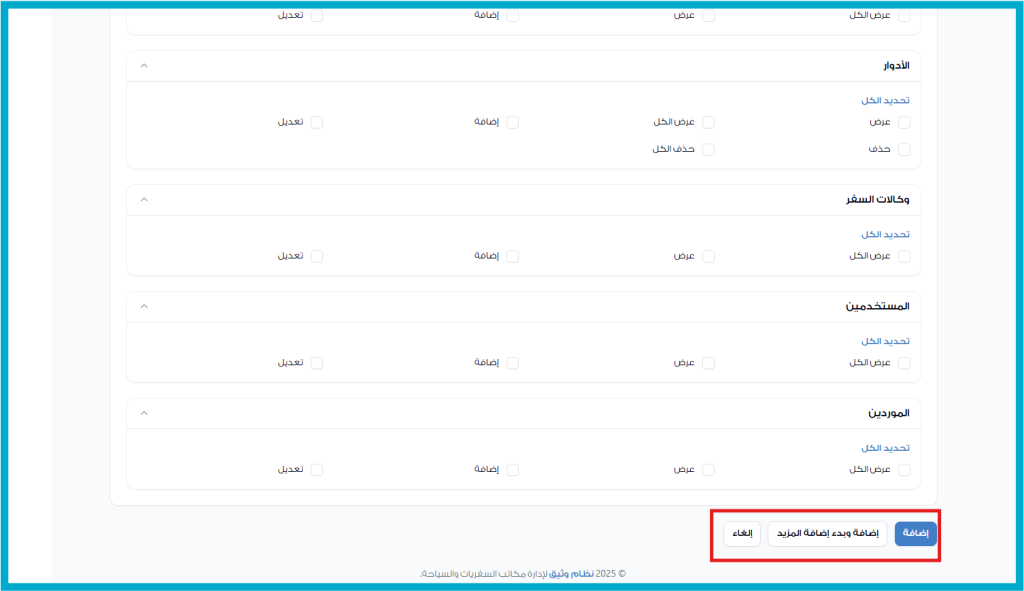Click تحديد الكل in وكالات السفر section
This screenshot has height=591, width=1024.
[x=885, y=234]
